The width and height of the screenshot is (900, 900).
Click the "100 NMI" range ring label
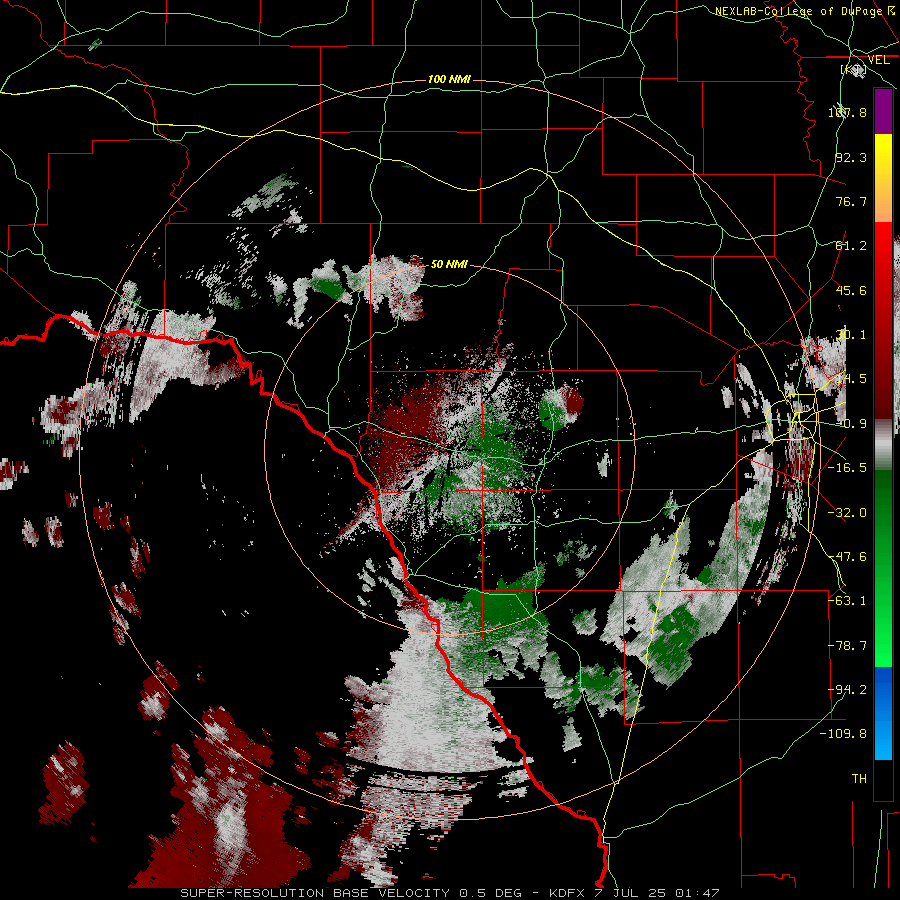pos(449,79)
